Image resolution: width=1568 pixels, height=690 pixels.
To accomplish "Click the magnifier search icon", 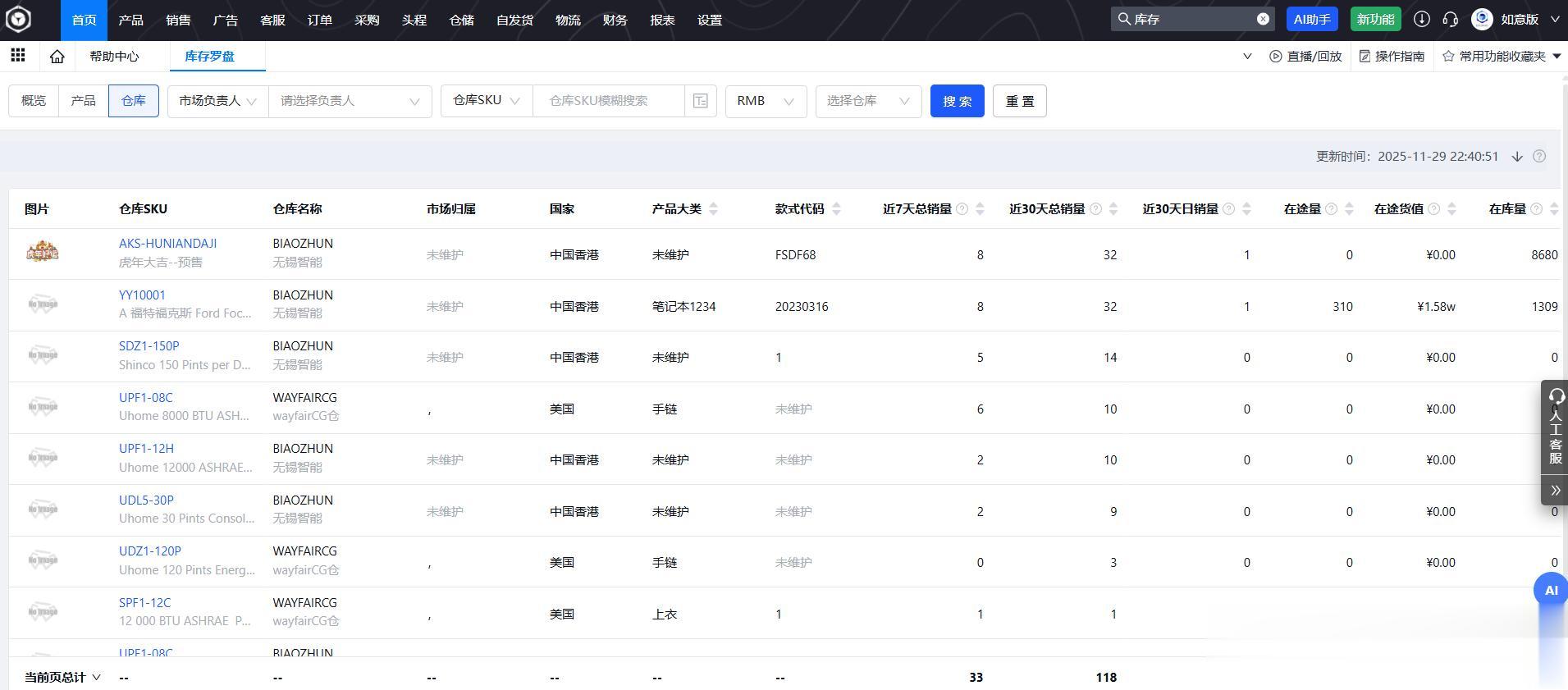I will click(x=1123, y=19).
